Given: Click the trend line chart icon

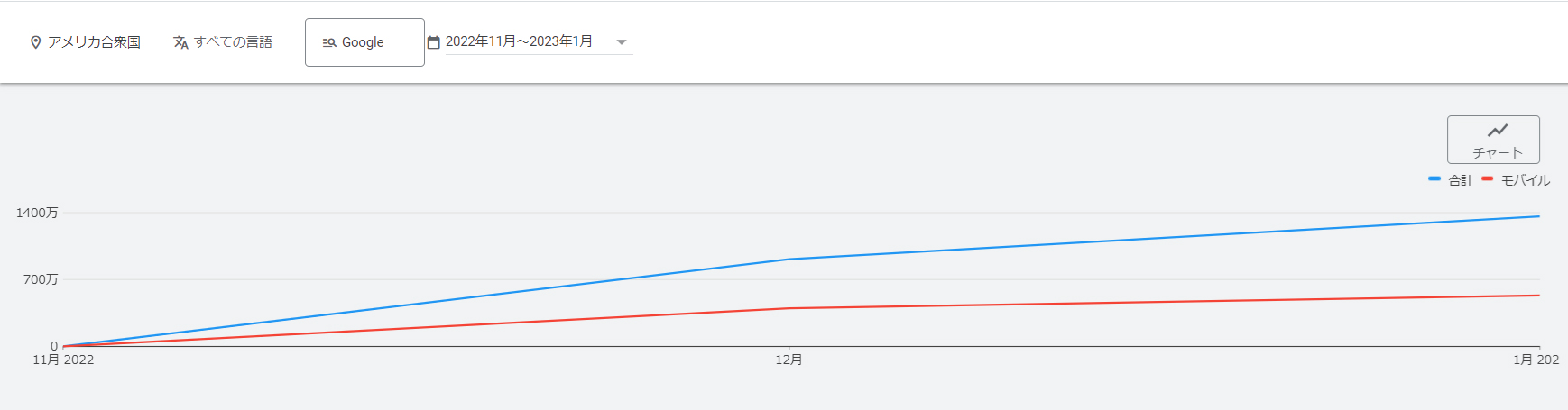Looking at the screenshot, I should pyautogui.click(x=1498, y=131).
